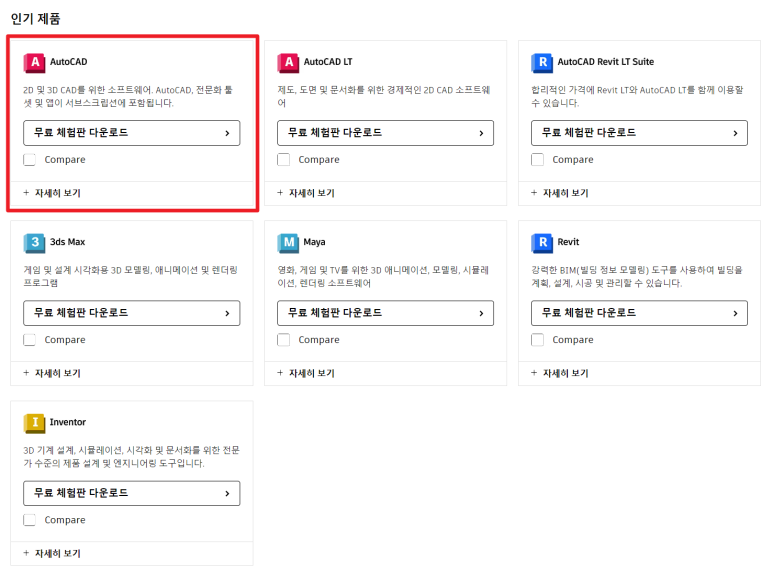Open the AutoCAD LT product title

click(x=328, y=62)
